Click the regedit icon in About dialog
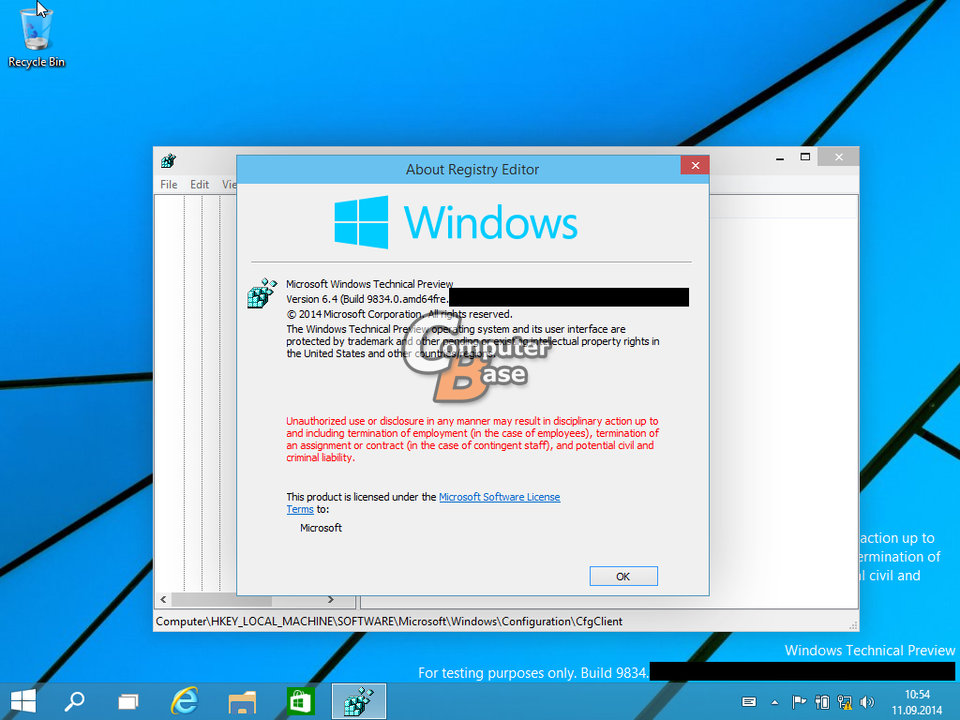The image size is (960, 720). click(262, 293)
